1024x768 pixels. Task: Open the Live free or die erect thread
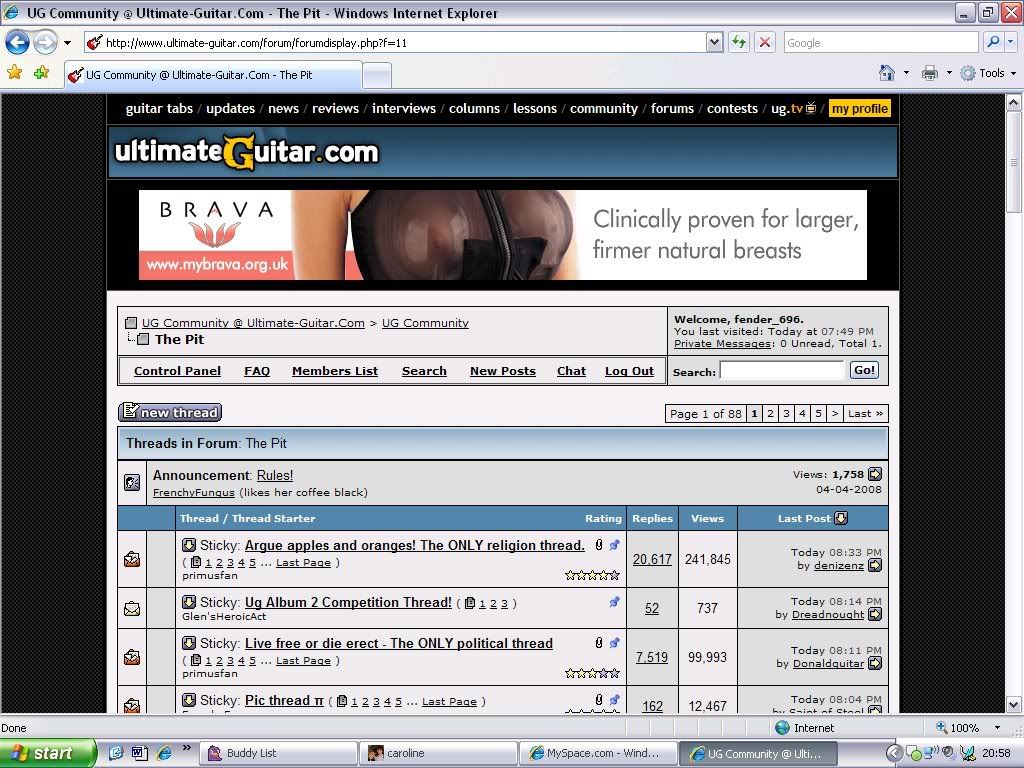pos(398,643)
